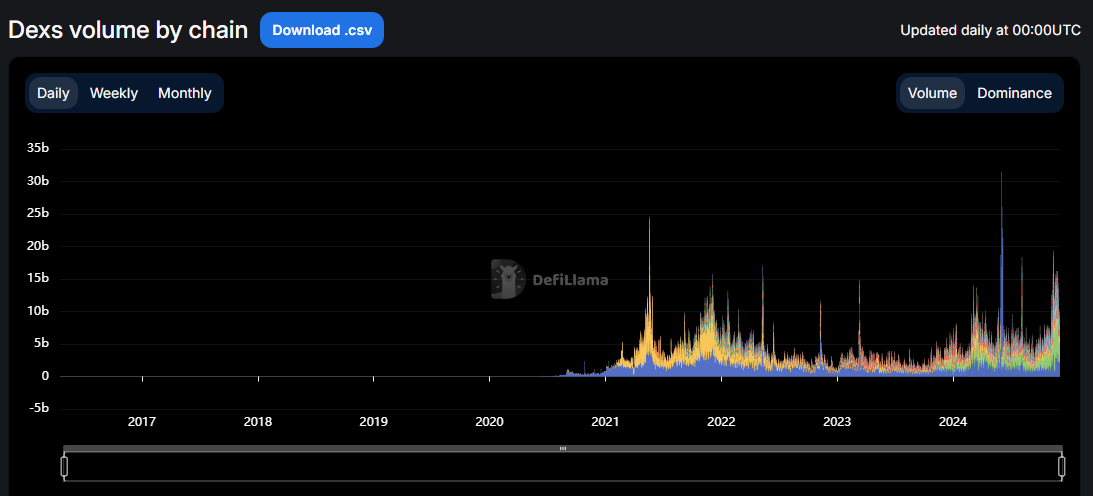Click the 2024 x-axis label

(x=953, y=421)
